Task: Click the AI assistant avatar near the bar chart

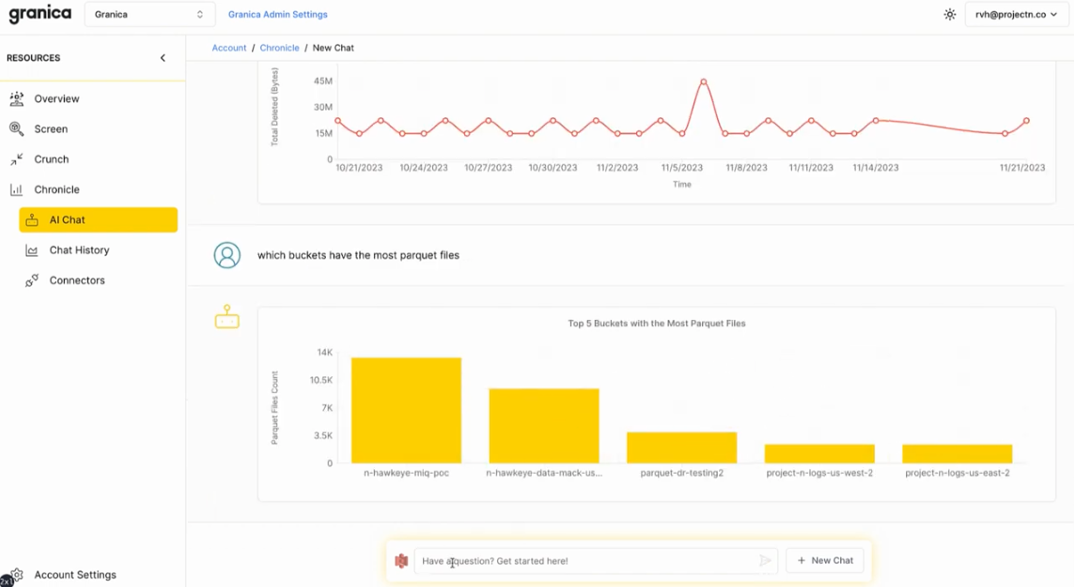Action: [227, 318]
